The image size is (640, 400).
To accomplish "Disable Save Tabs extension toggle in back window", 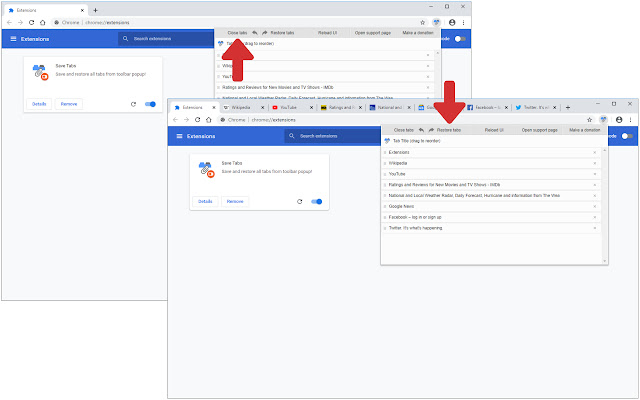I will pos(151,104).
